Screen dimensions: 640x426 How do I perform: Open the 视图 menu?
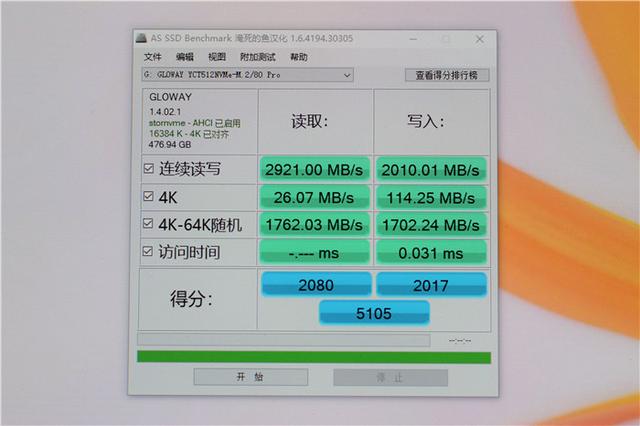coord(217,57)
